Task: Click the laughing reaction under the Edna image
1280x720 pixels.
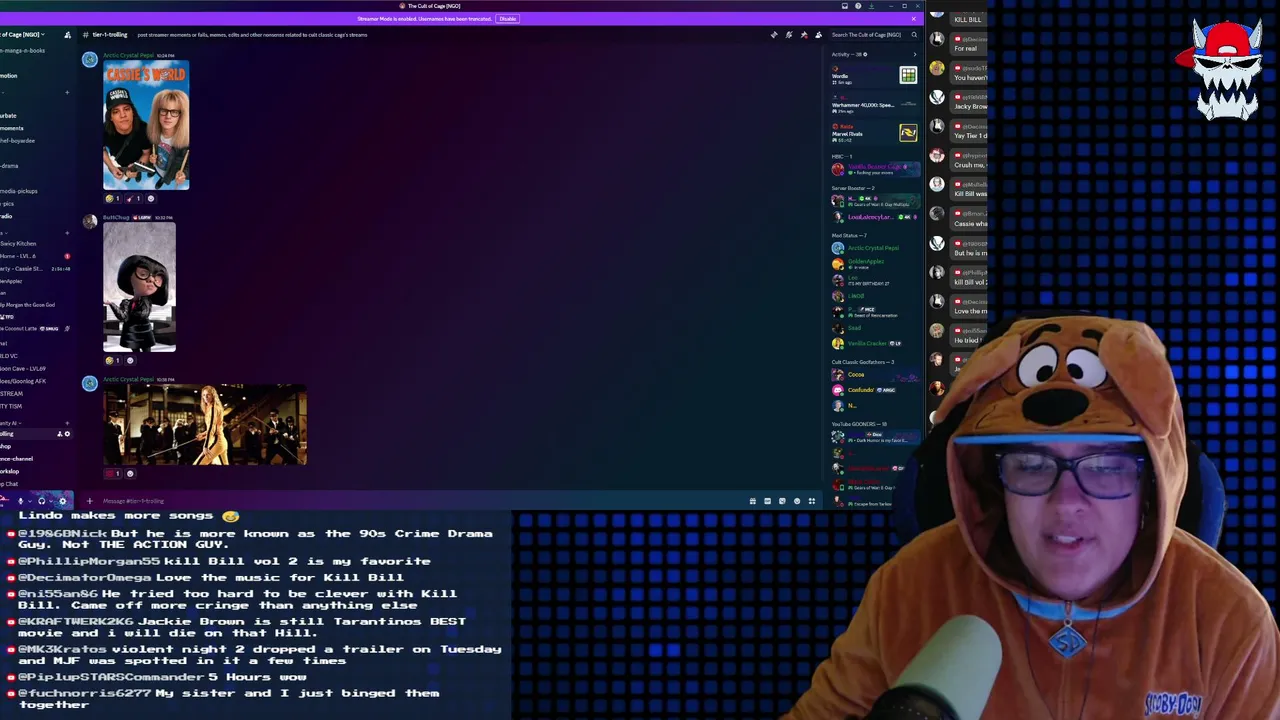Action: [113, 360]
